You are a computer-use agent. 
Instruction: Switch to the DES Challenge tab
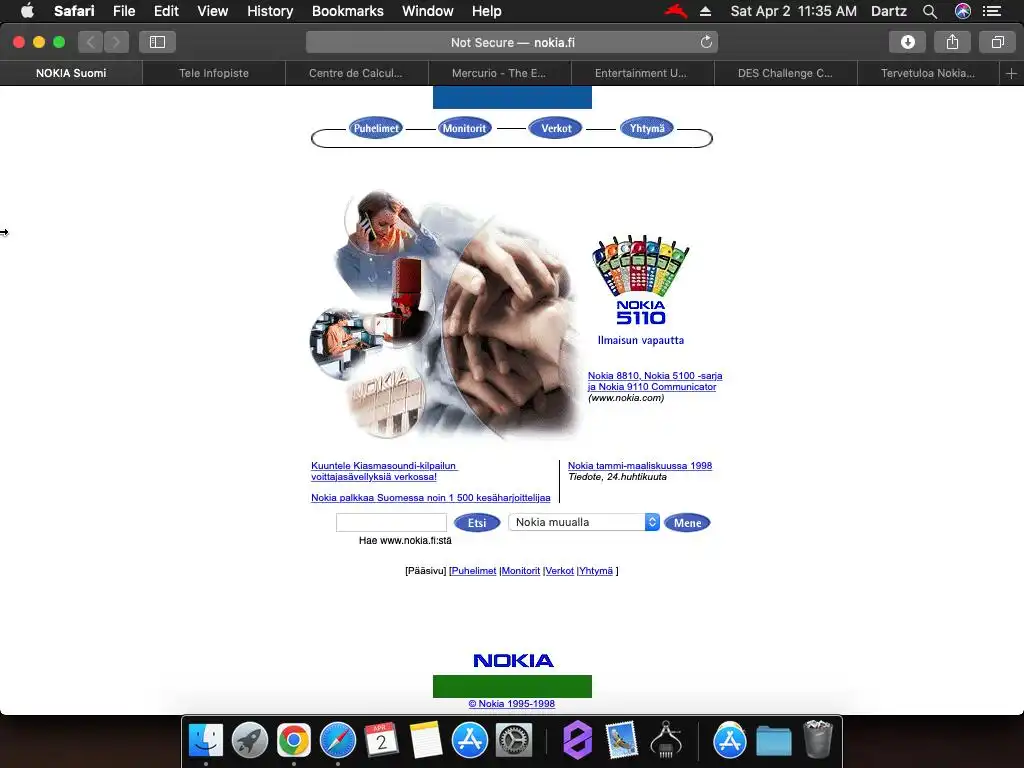785,73
